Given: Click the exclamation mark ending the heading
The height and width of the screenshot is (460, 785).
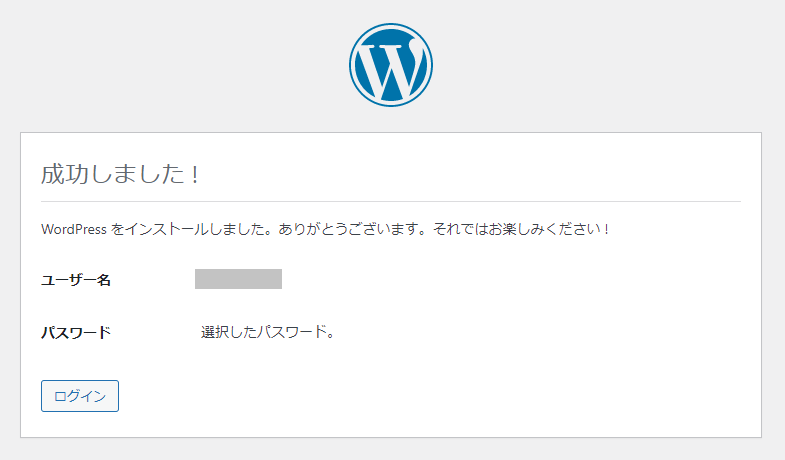Looking at the screenshot, I should 195,174.
